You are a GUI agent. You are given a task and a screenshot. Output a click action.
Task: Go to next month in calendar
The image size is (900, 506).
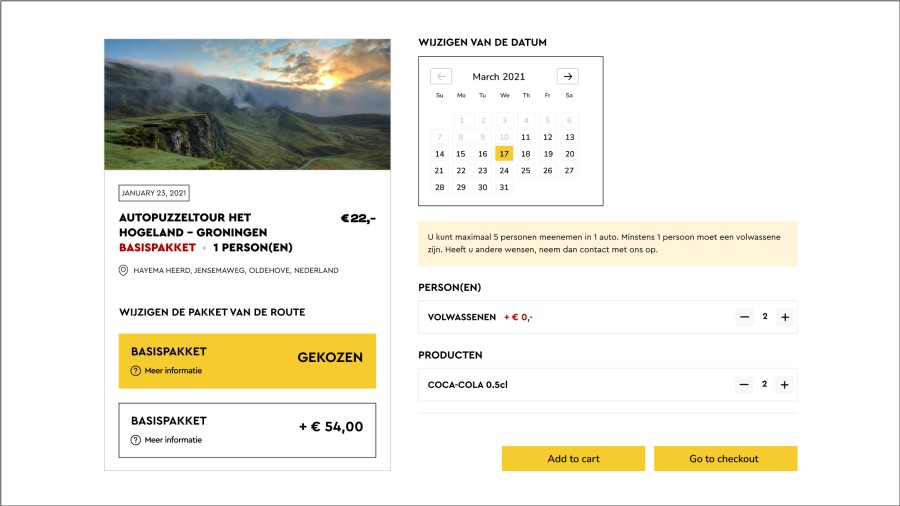click(x=567, y=76)
